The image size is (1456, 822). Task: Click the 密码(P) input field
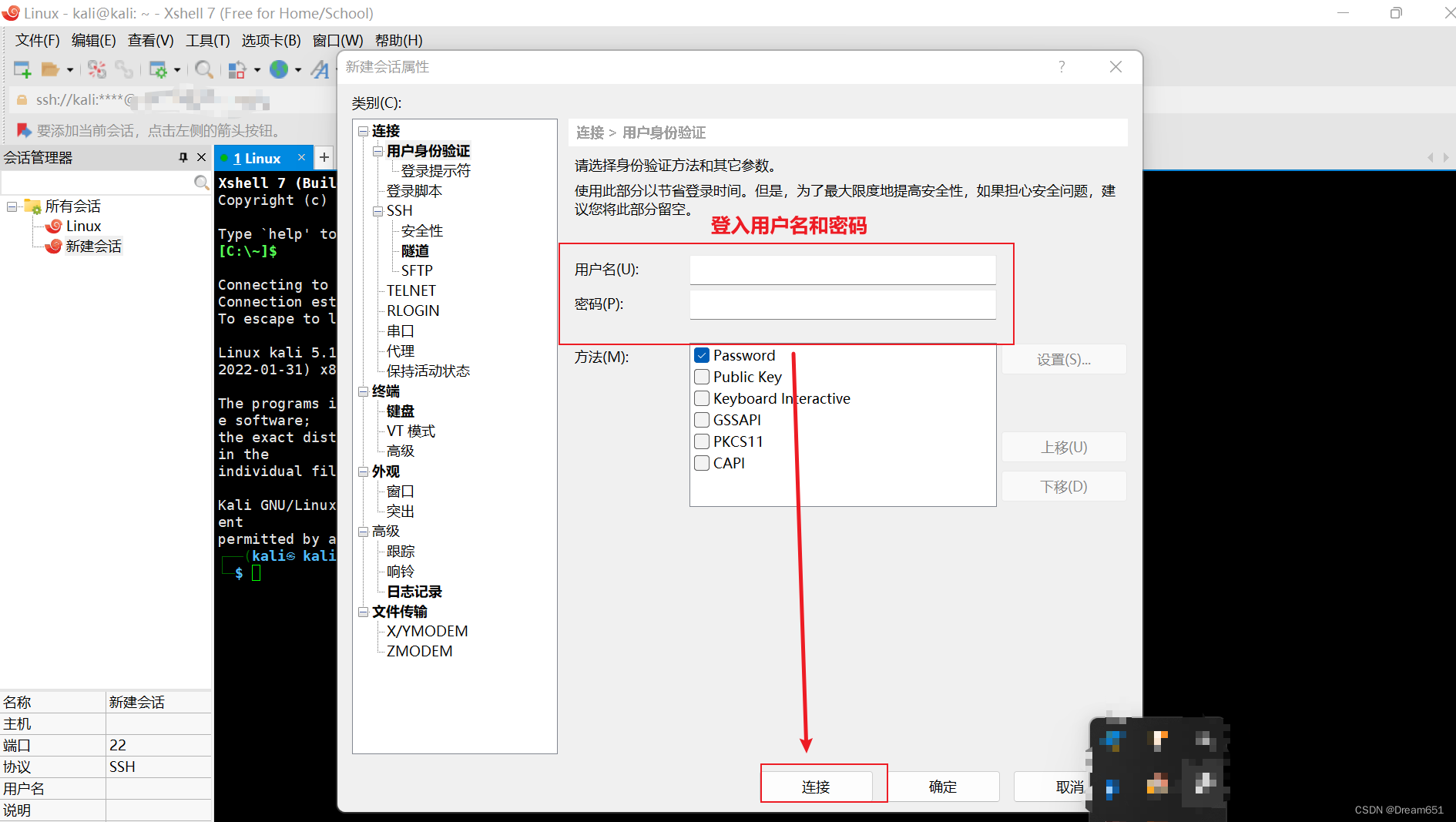[x=843, y=304]
